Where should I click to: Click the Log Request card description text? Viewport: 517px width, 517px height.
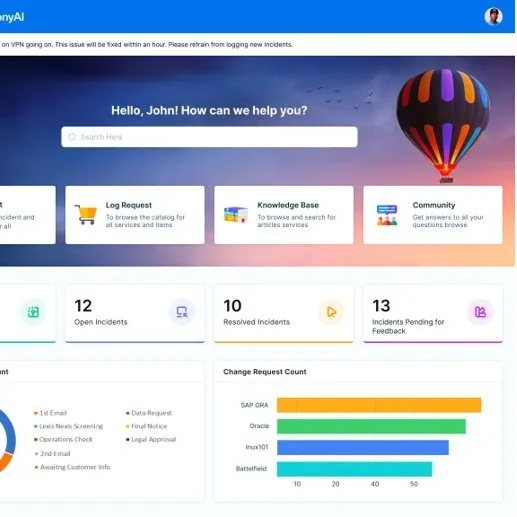pyautogui.click(x=145, y=221)
